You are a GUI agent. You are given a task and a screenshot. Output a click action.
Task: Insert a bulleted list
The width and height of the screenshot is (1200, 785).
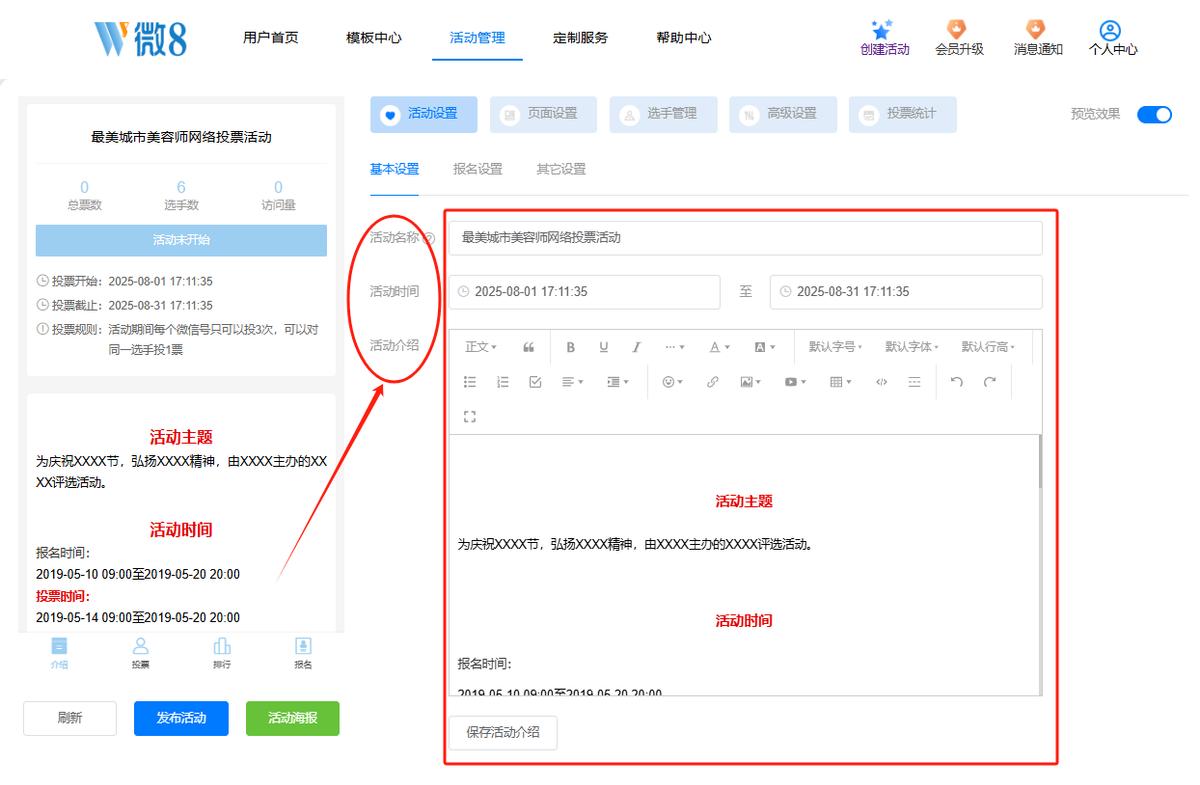coord(470,382)
